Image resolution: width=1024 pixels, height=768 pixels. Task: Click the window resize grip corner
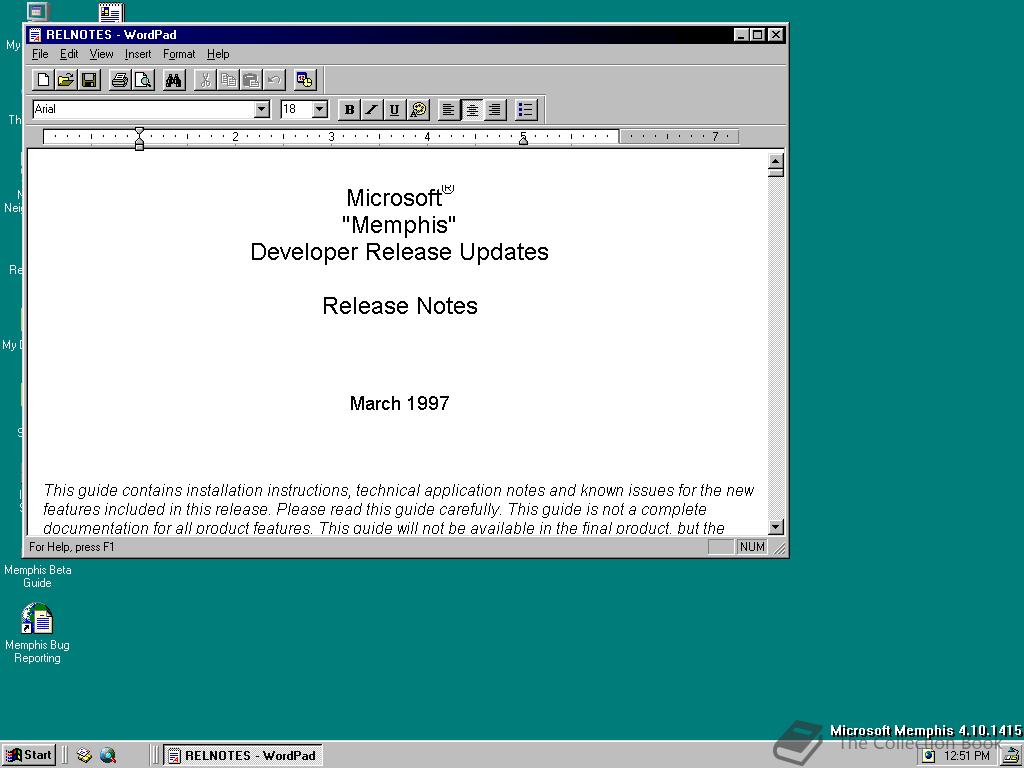[780, 549]
